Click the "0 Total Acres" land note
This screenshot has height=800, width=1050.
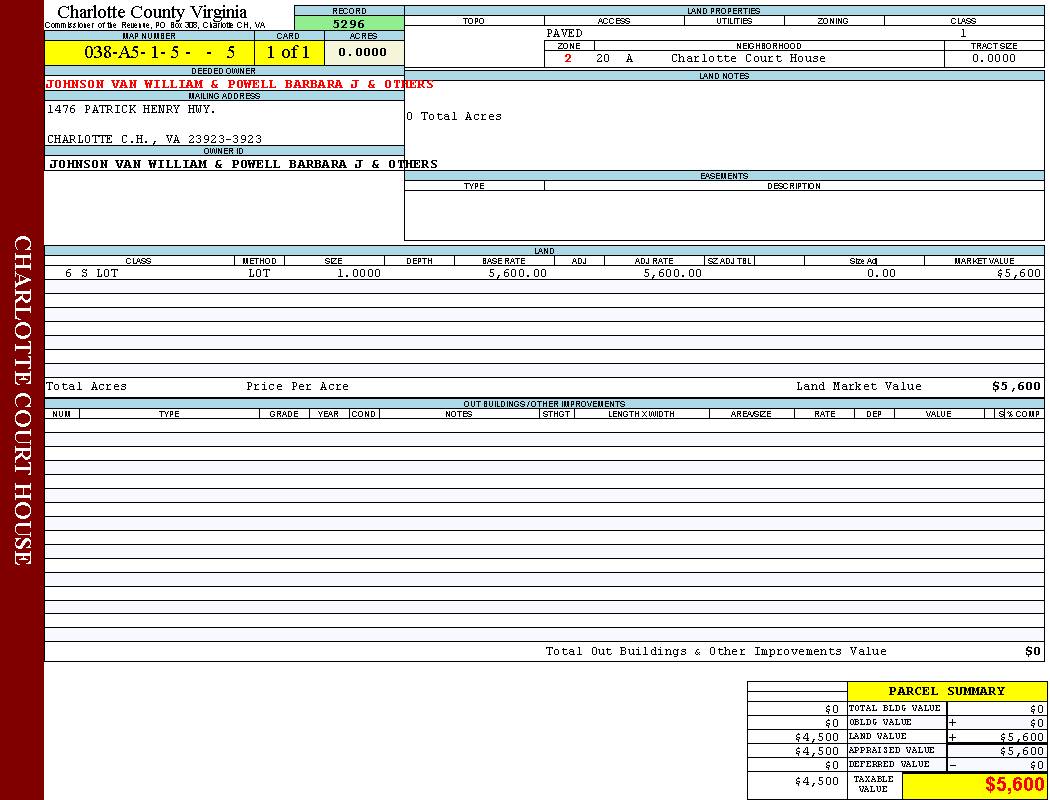click(x=454, y=117)
